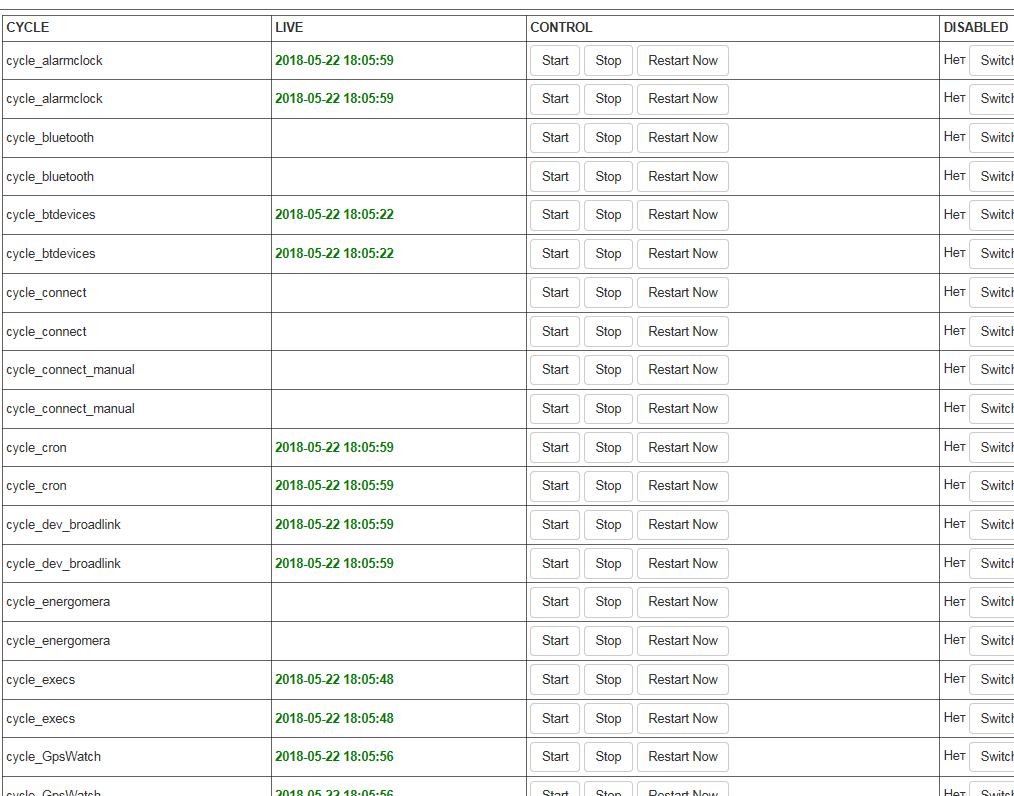
Task: Start the first cycle_dev_broadlink row
Action: click(555, 525)
